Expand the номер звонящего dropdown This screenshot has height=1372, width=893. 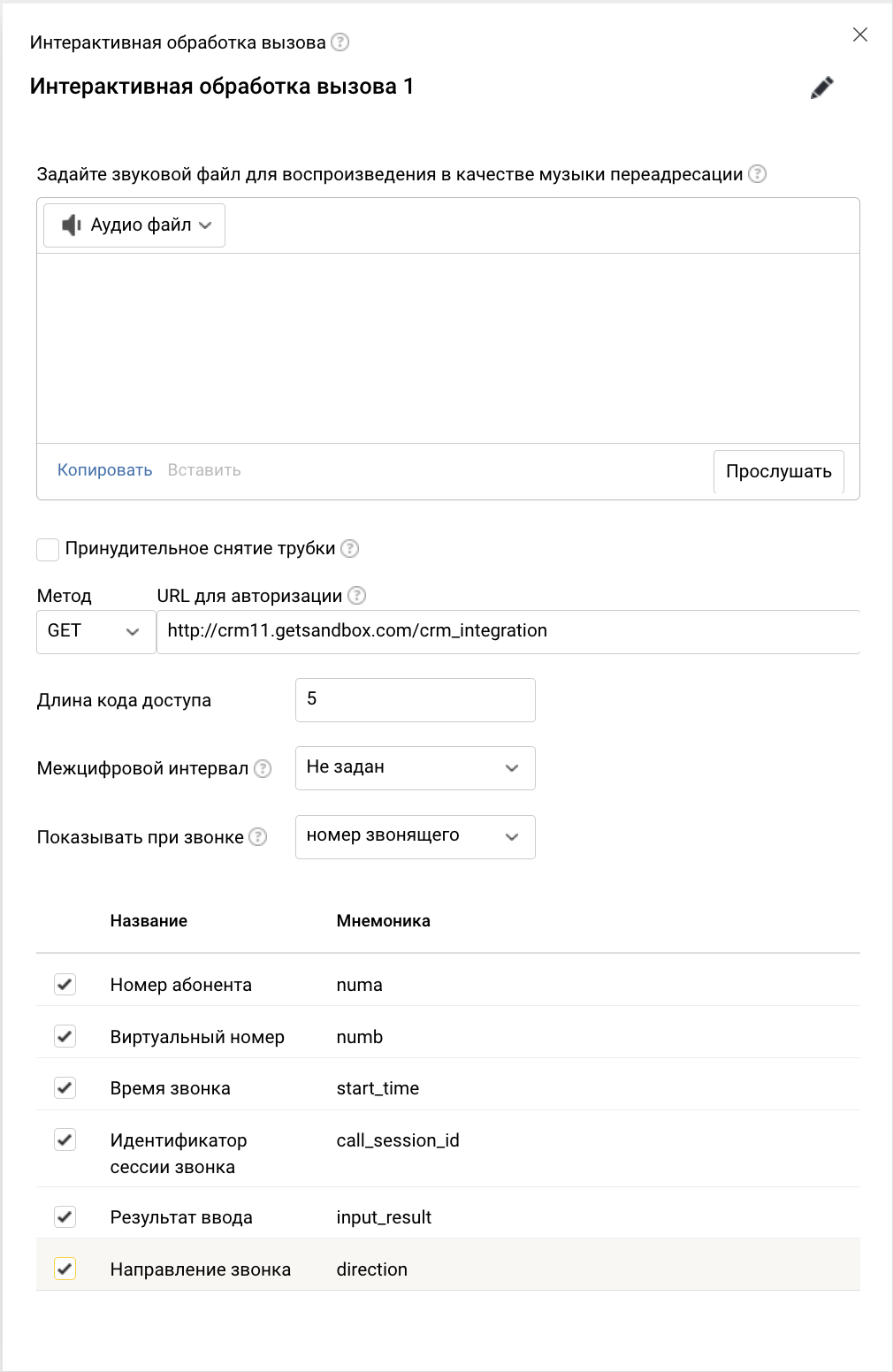[x=416, y=836]
